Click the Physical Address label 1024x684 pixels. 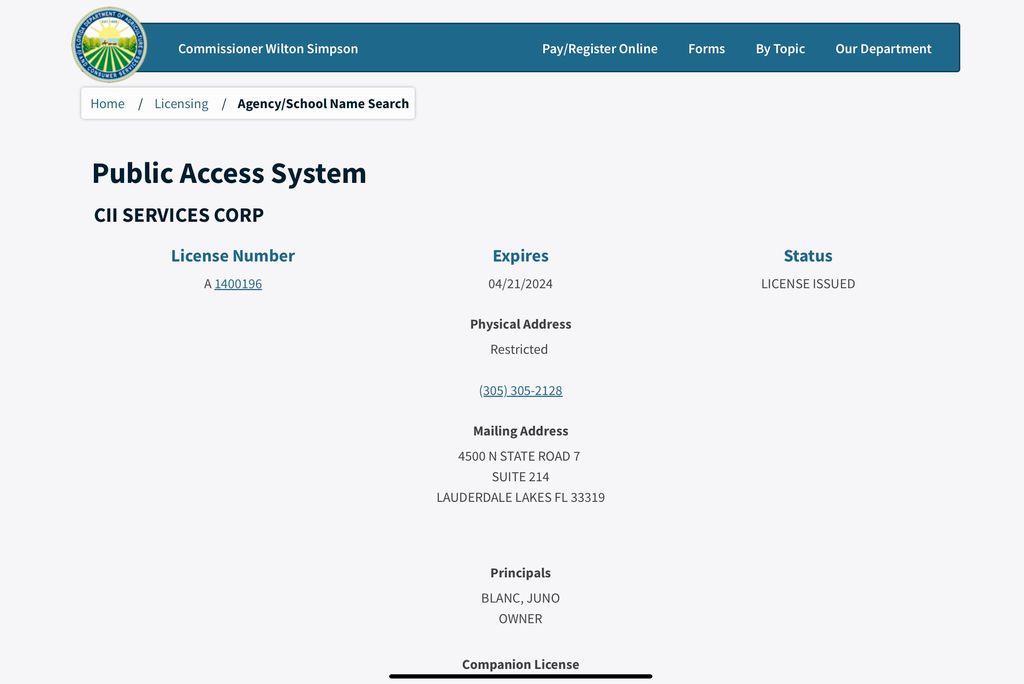(x=520, y=324)
